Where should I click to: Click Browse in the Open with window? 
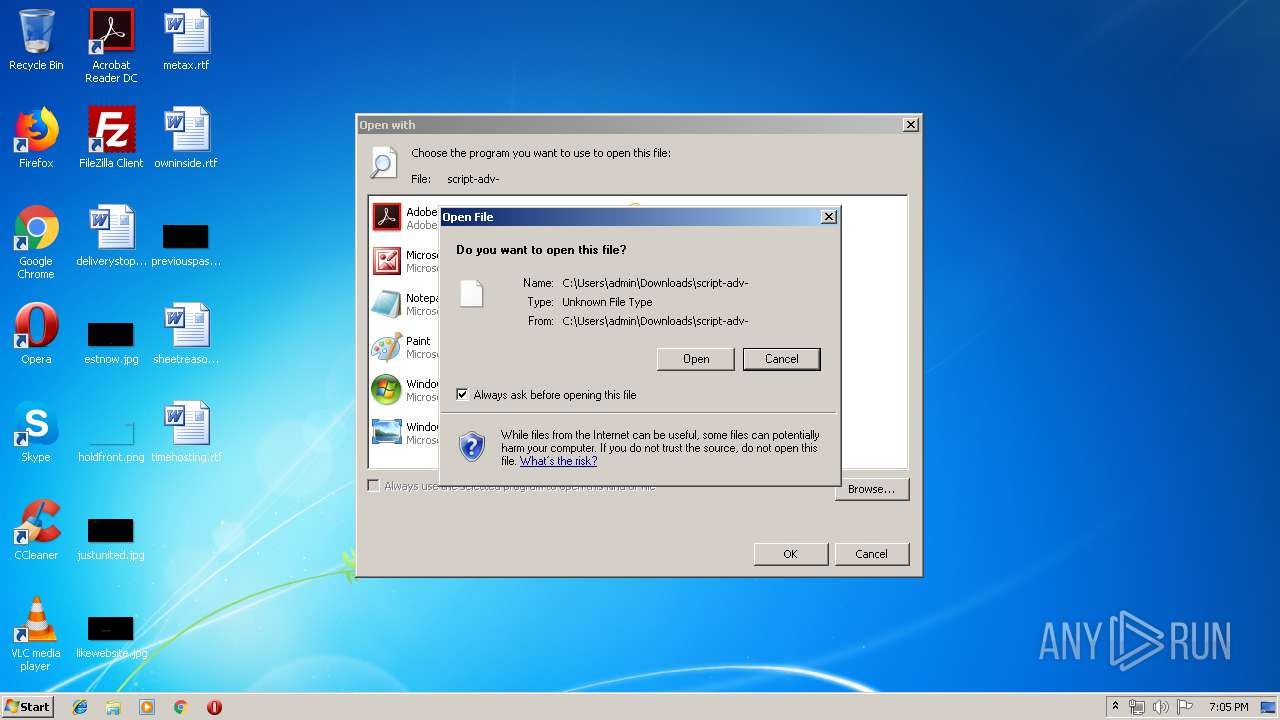(x=871, y=489)
